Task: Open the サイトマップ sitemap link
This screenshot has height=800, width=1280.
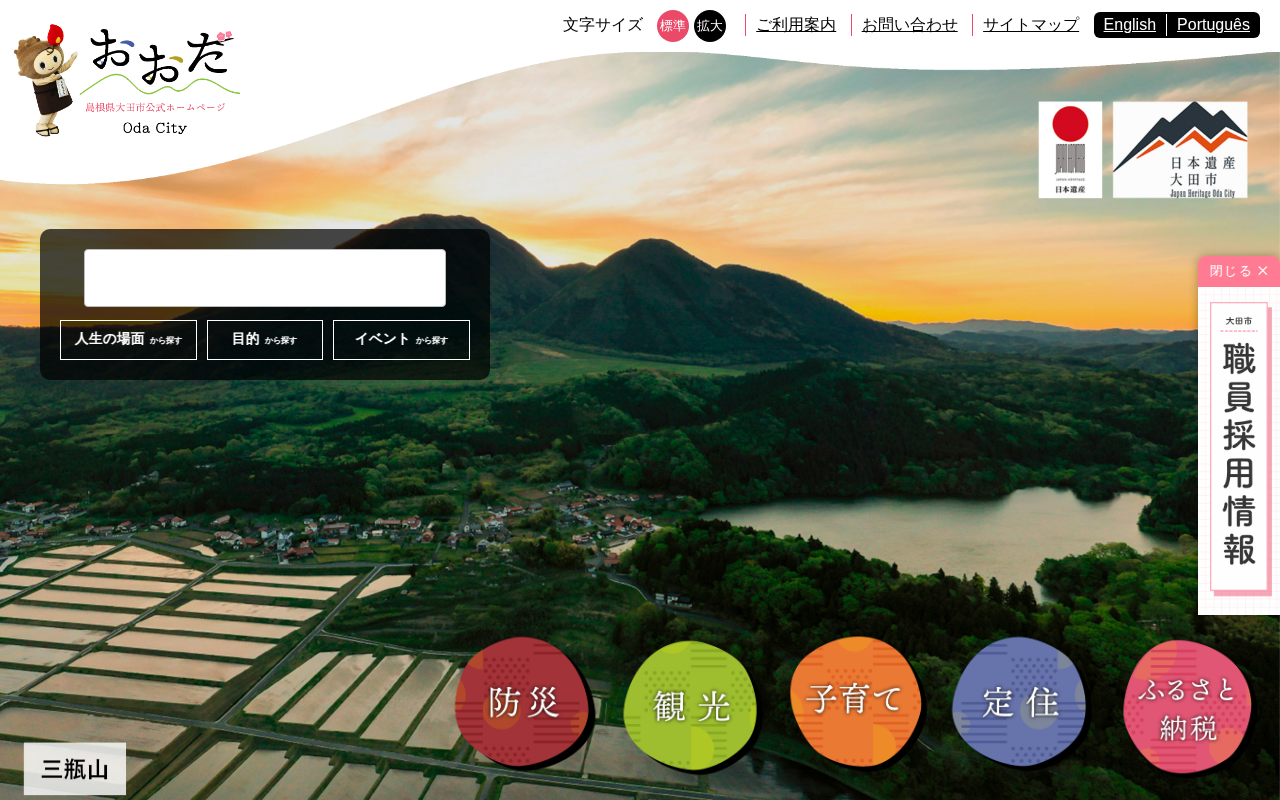Action: [1031, 25]
